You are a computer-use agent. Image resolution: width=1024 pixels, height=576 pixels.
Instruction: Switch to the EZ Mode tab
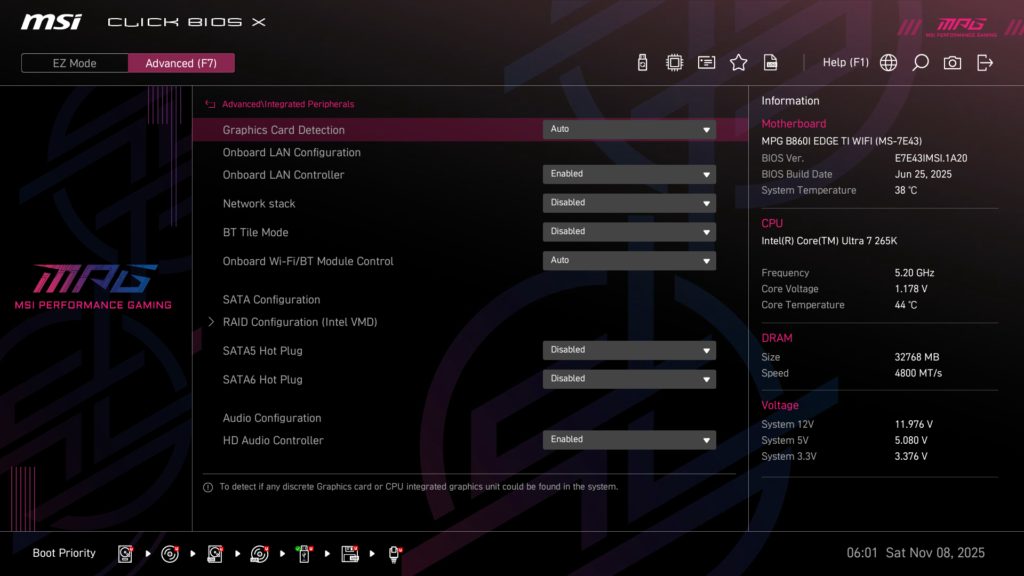(x=74, y=62)
